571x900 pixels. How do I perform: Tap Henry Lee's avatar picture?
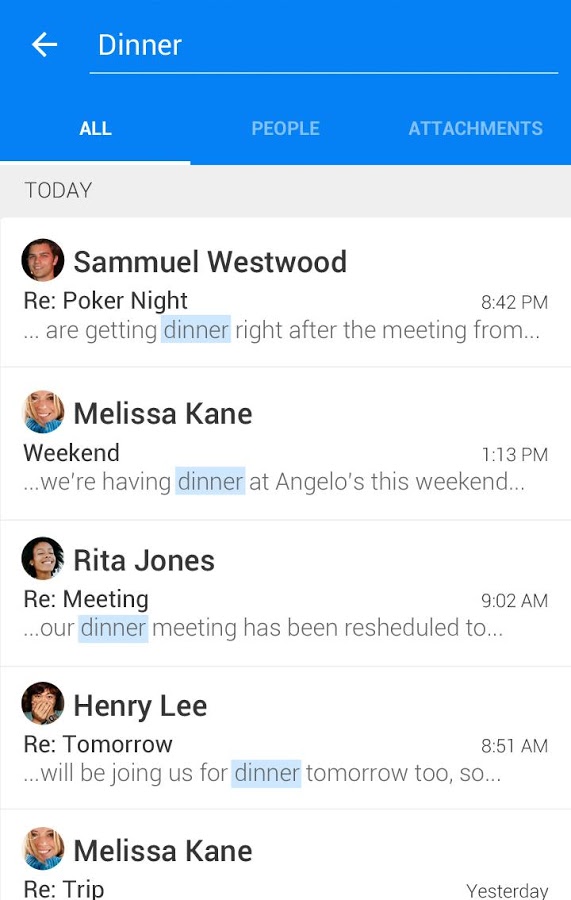click(x=43, y=704)
